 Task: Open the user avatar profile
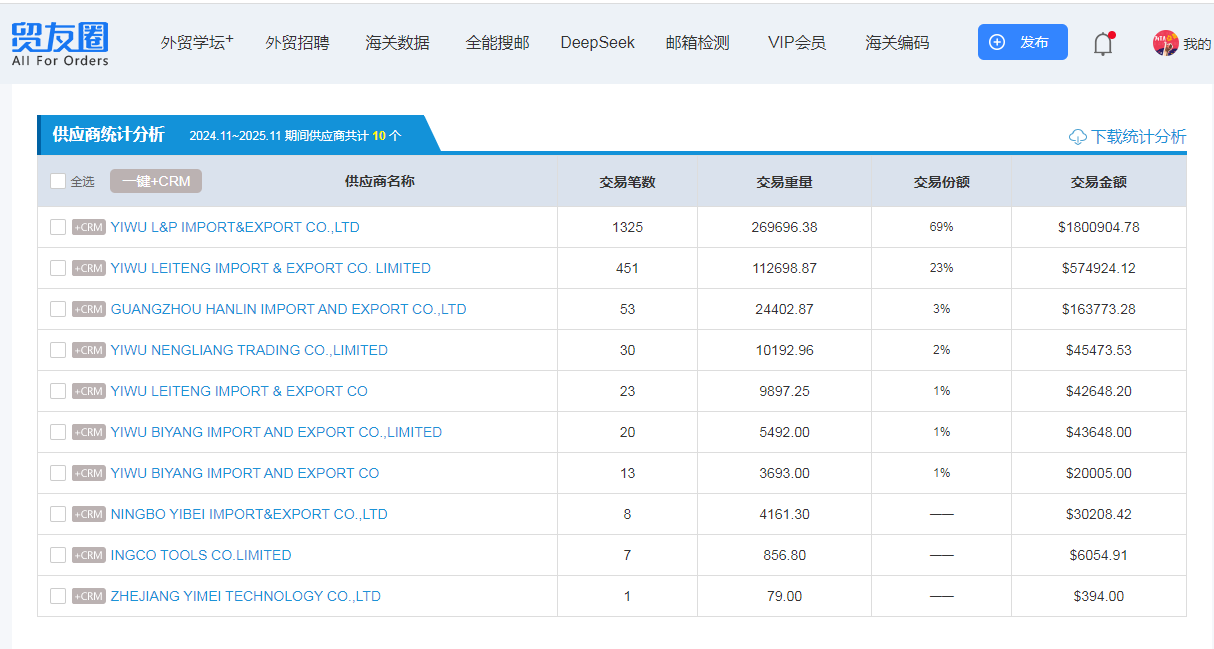tap(1166, 43)
